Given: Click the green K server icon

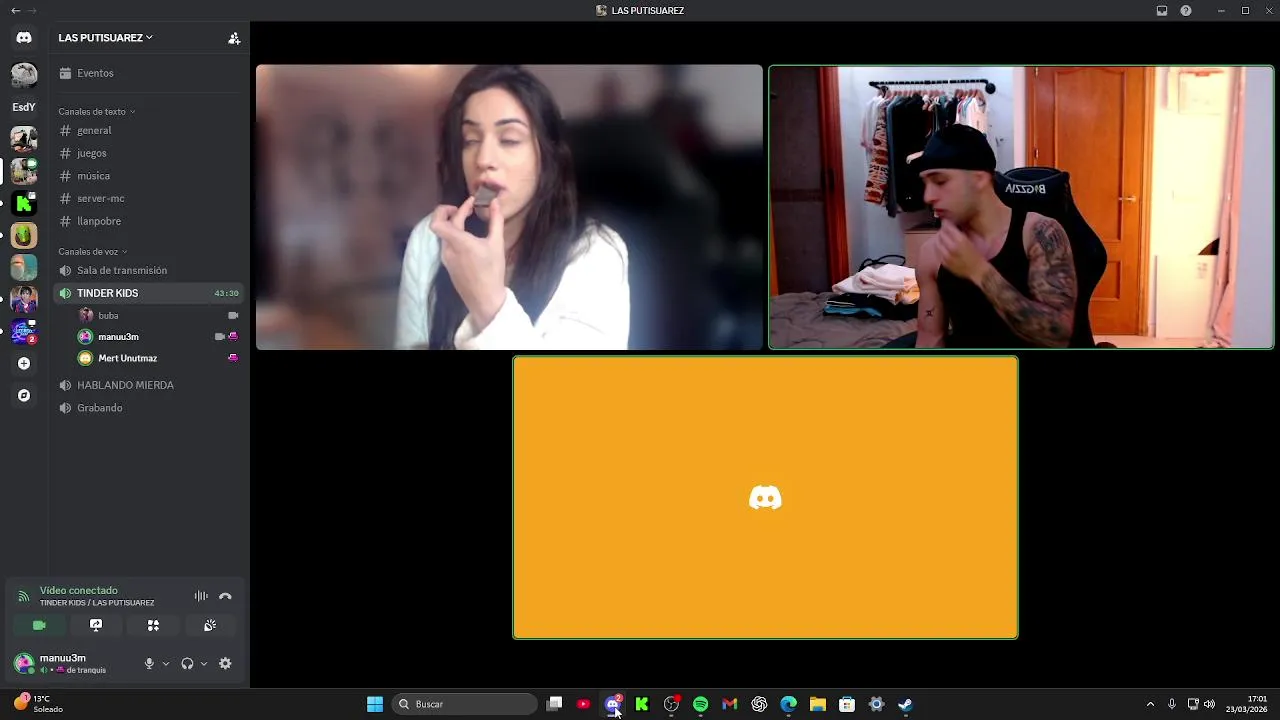Looking at the screenshot, I should pyautogui.click(x=24, y=204).
